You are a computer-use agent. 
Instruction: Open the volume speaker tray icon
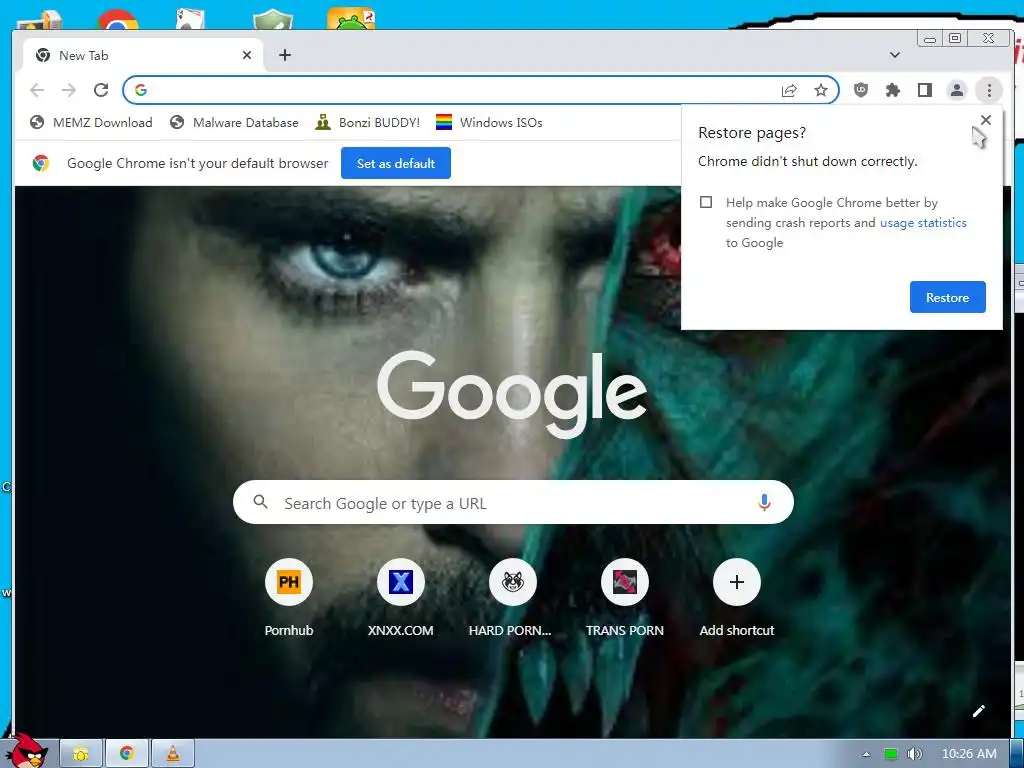915,754
